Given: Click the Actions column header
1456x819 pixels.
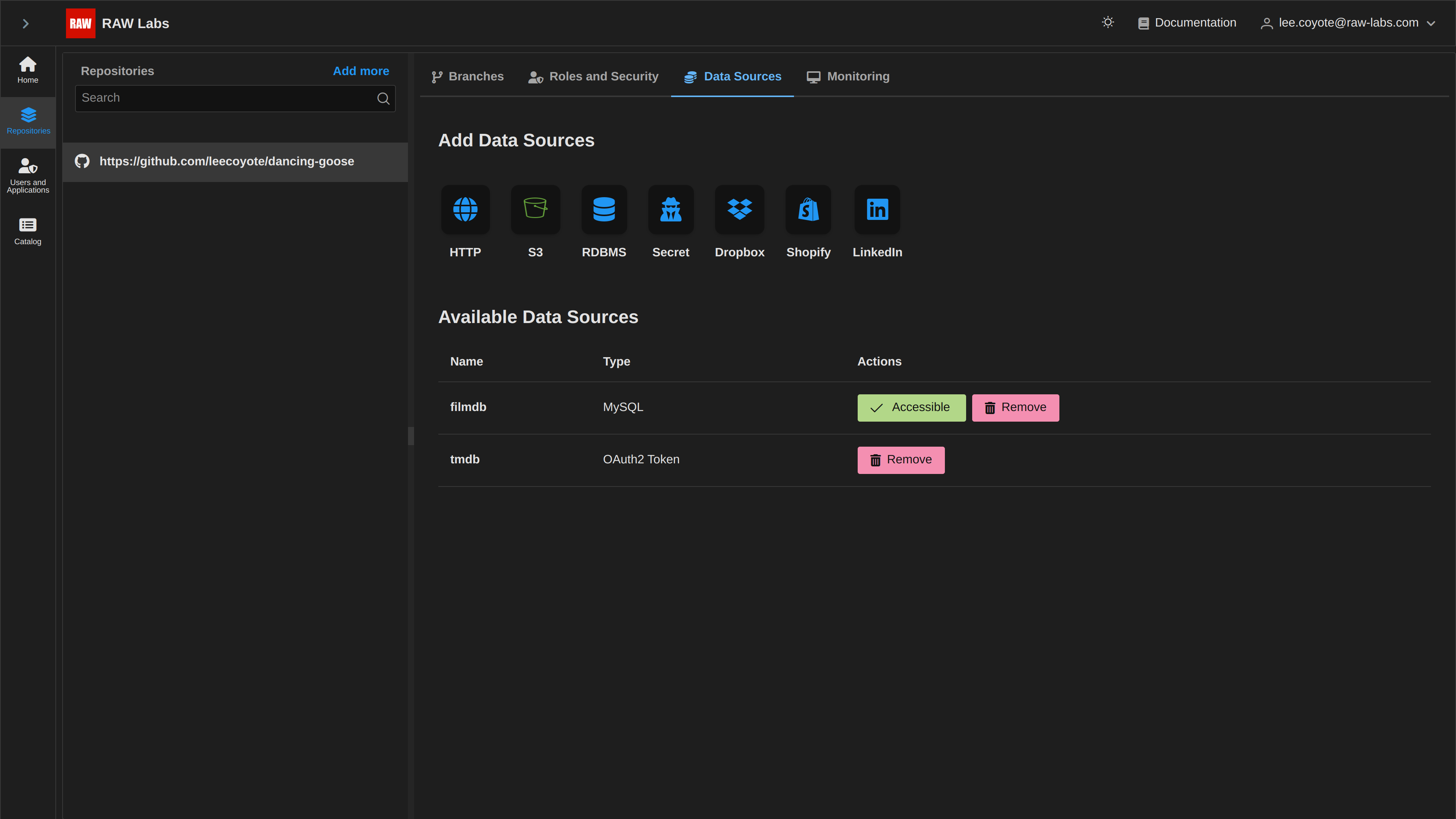Looking at the screenshot, I should (x=879, y=362).
